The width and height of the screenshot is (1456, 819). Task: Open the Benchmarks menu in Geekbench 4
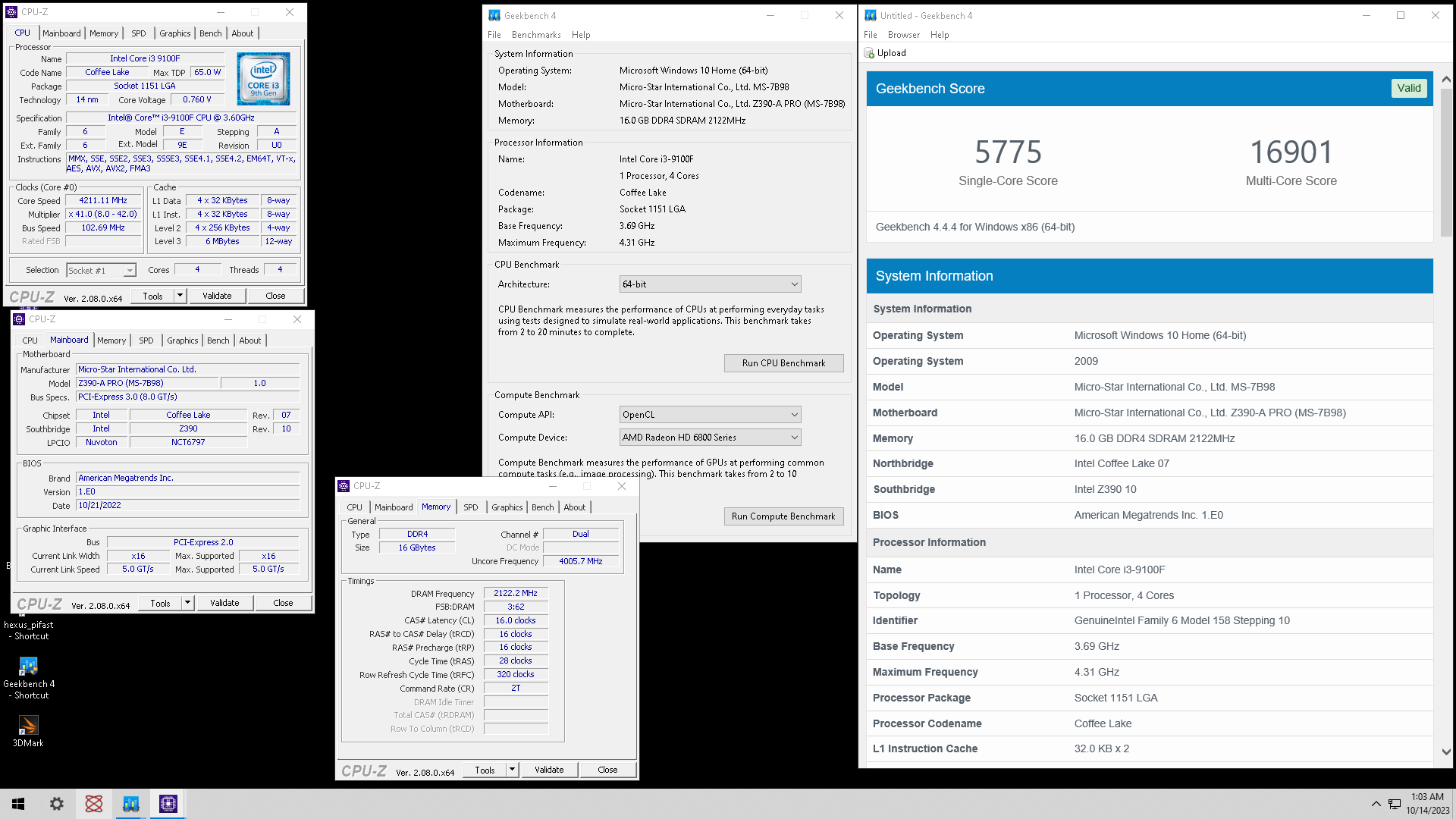(536, 35)
